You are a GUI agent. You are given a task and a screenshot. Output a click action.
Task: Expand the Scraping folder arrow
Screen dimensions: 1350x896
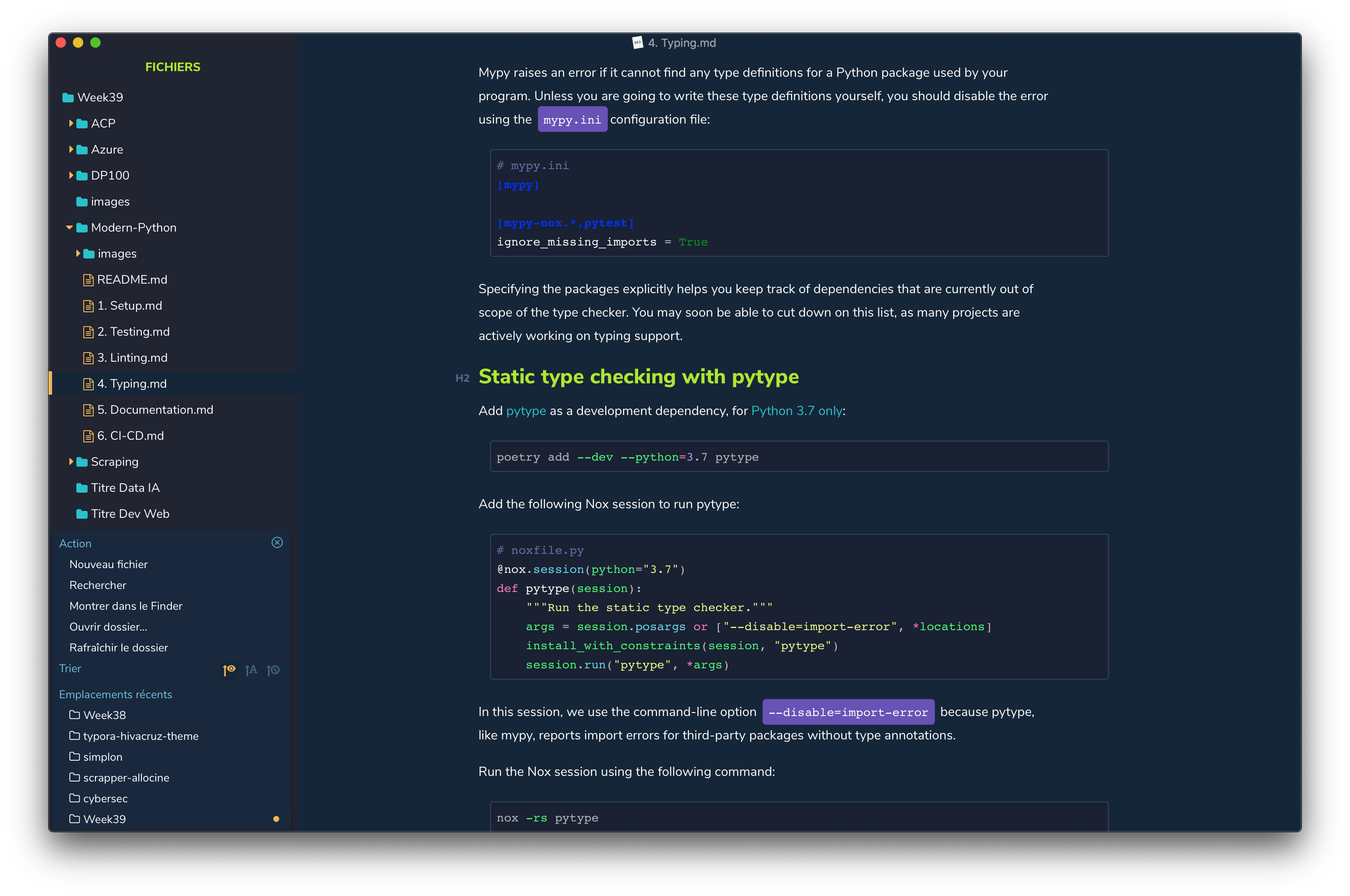tap(71, 461)
